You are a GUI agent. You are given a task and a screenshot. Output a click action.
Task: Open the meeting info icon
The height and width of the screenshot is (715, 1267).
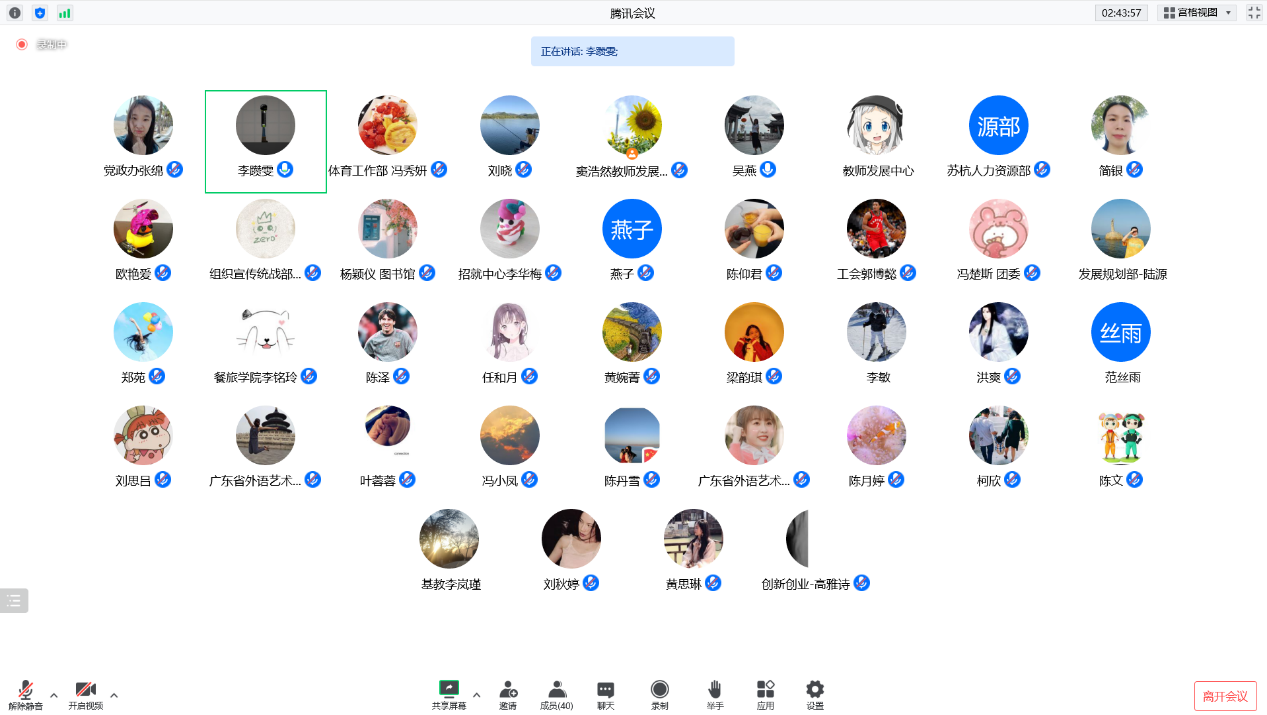coord(14,13)
